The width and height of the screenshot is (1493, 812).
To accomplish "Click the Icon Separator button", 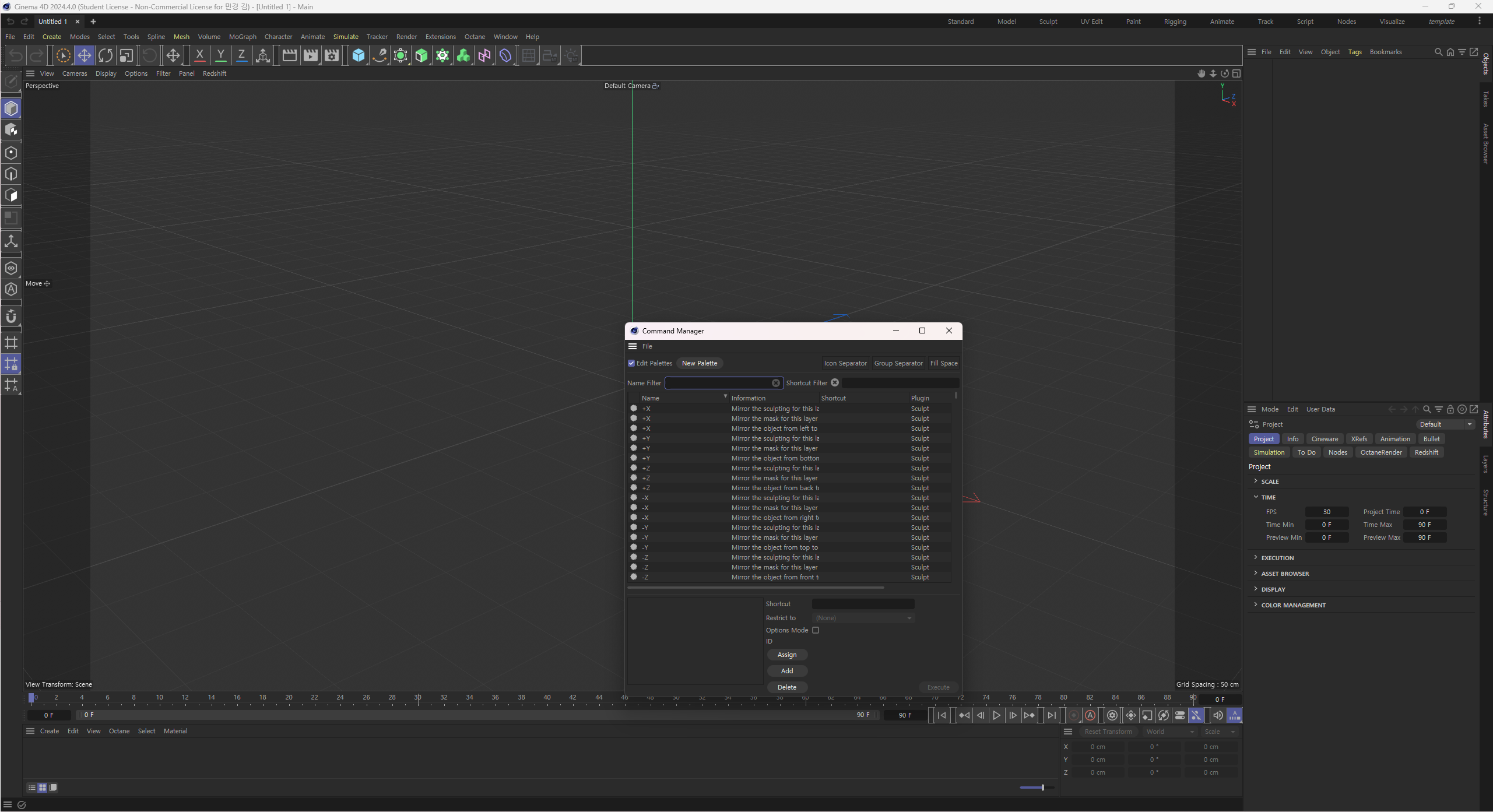I will coord(845,363).
